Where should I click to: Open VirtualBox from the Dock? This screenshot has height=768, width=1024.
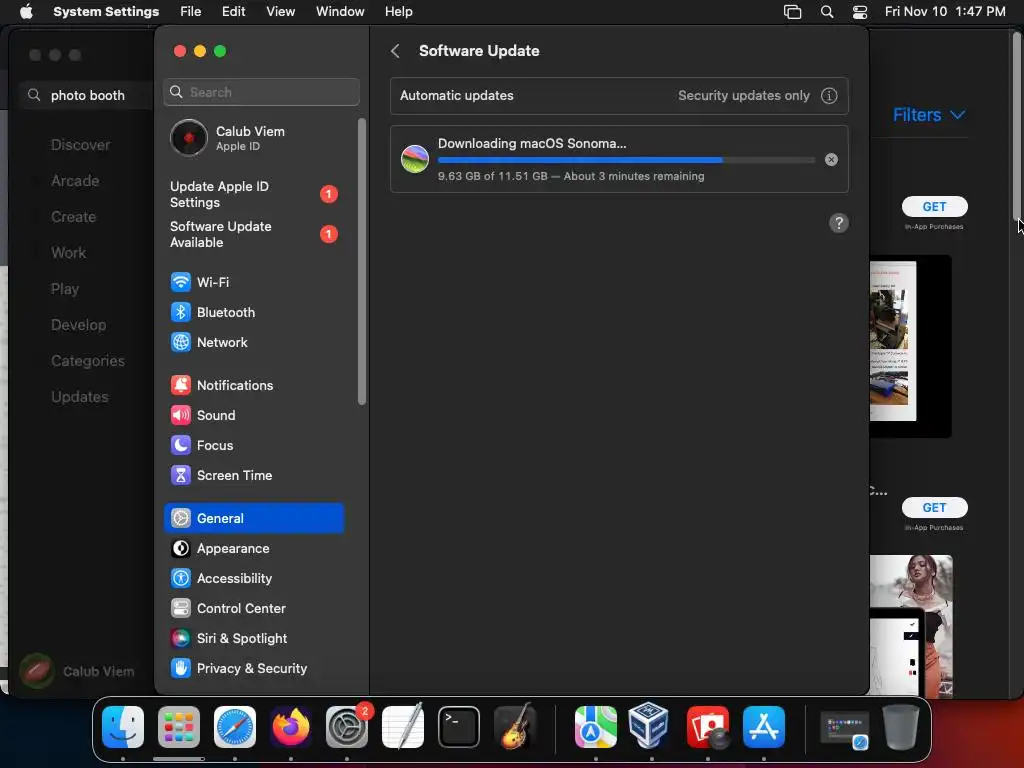pos(648,725)
